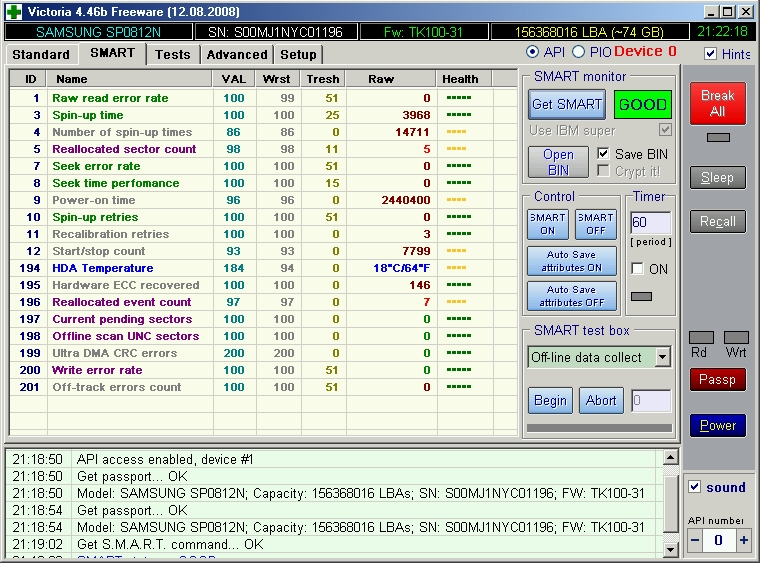
Task: Toggle the Save BIN checkbox
Action: pos(603,154)
